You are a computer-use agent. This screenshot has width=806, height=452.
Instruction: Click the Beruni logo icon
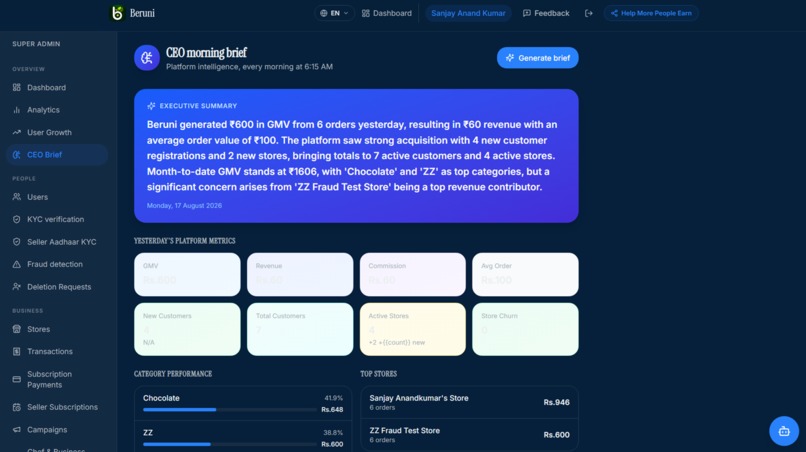(117, 13)
